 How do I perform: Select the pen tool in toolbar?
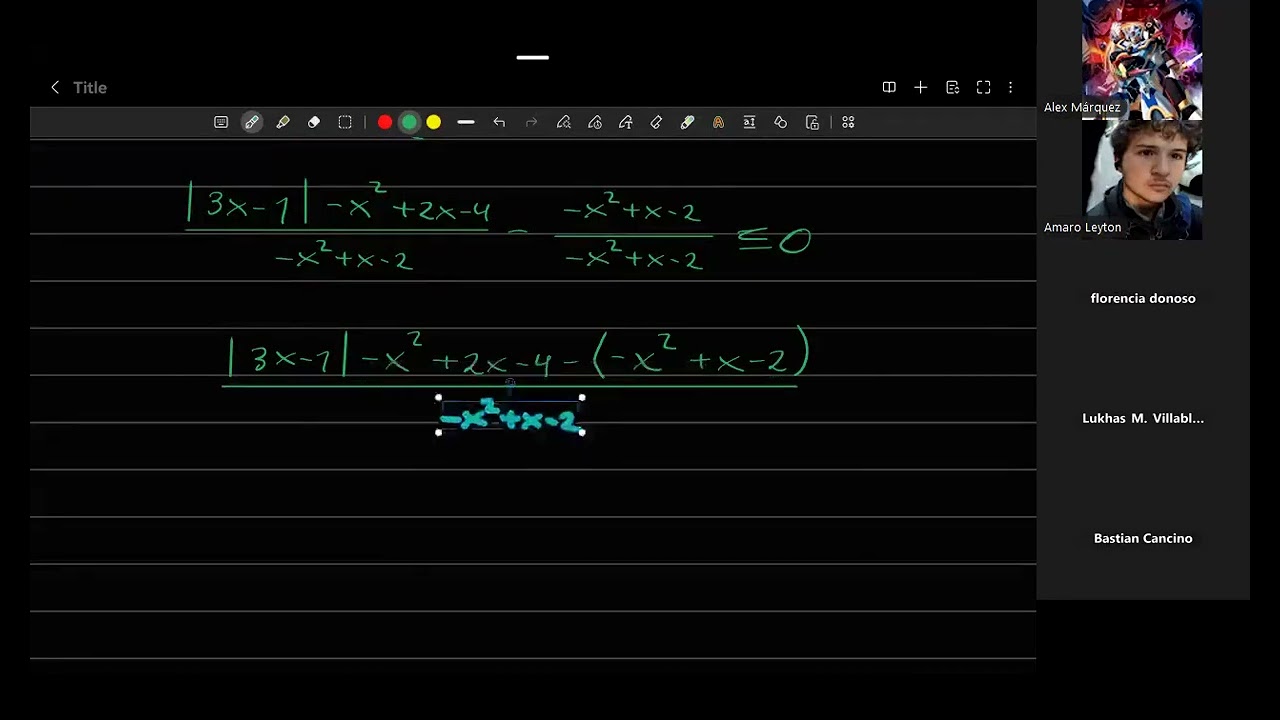(252, 122)
